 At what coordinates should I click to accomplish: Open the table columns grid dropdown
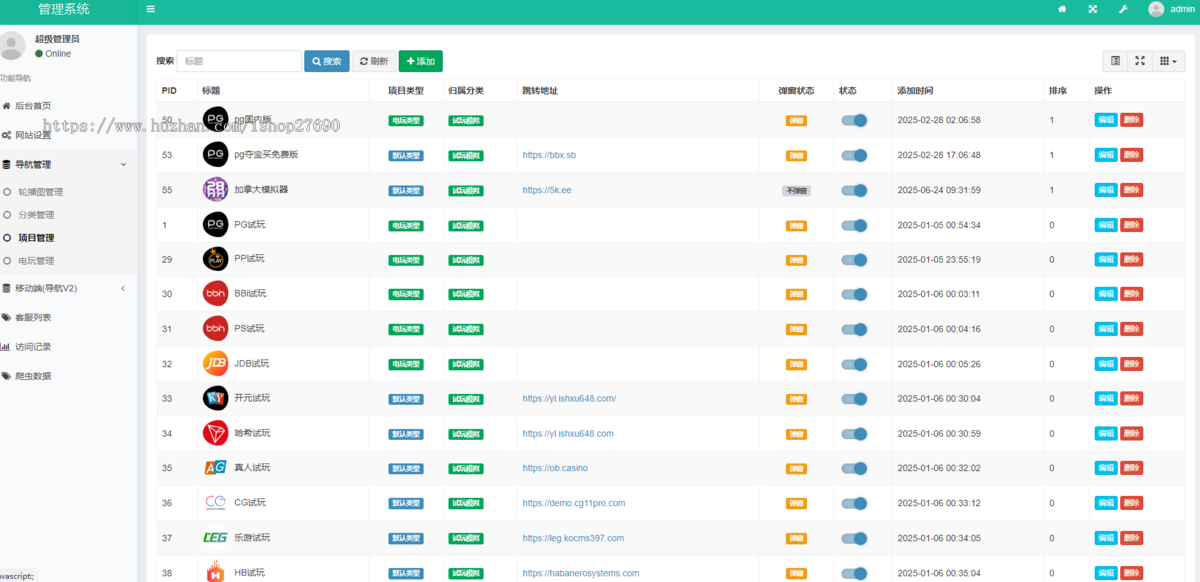pyautogui.click(x=1167, y=61)
